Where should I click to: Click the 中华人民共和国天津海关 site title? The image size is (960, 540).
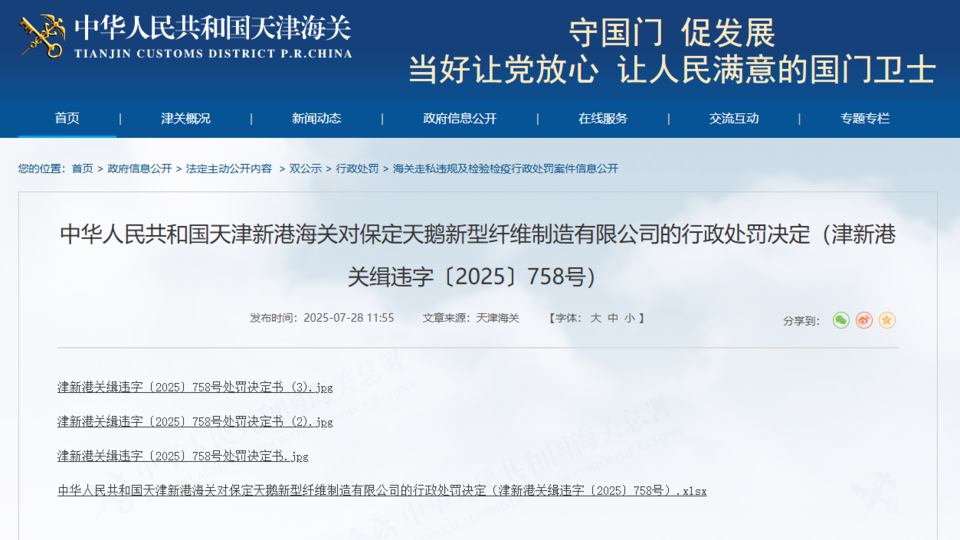click(212, 28)
